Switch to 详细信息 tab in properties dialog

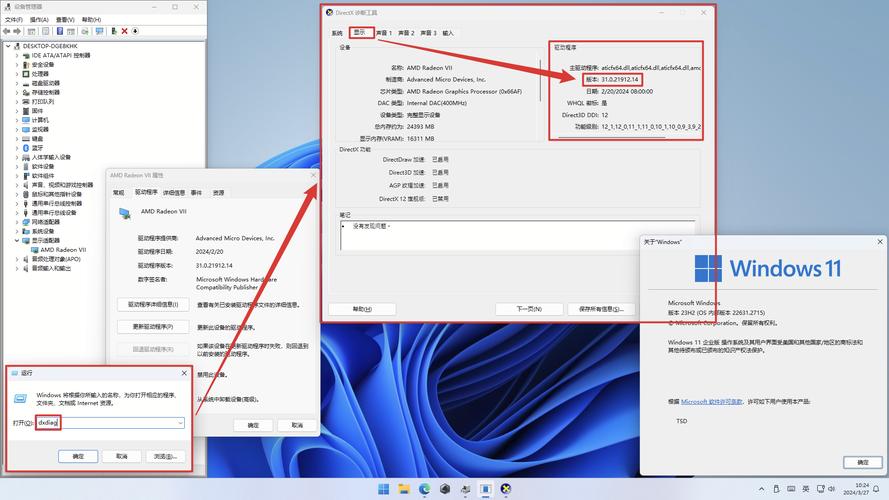(x=173, y=193)
